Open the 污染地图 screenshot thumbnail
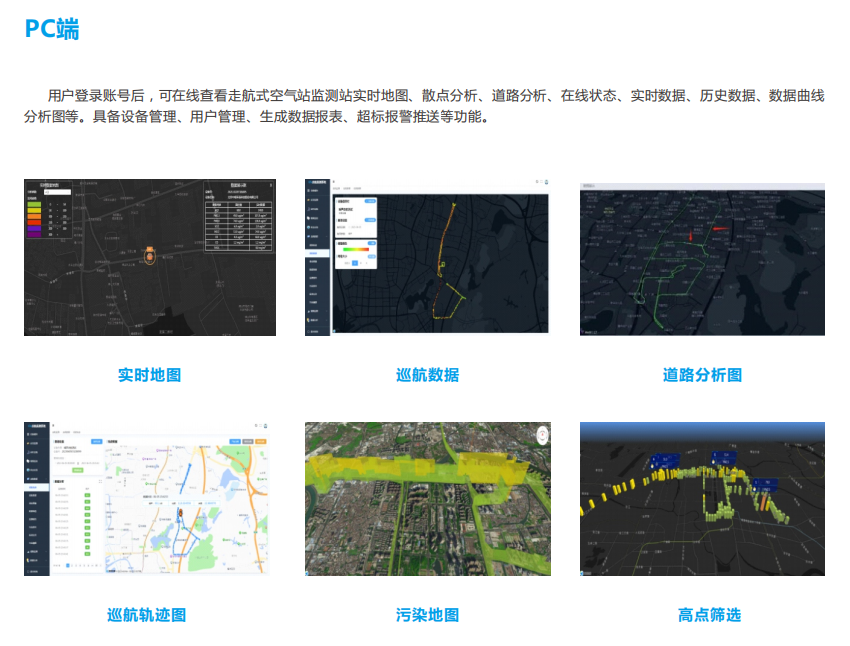850x646 pixels. [x=427, y=498]
